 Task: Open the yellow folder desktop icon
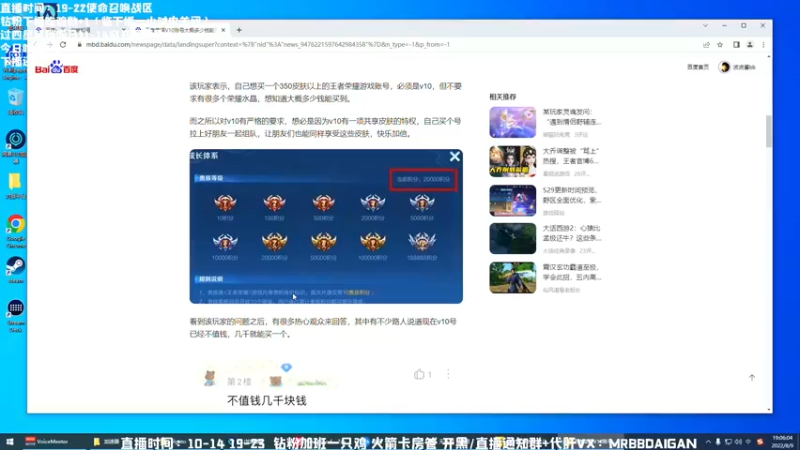coord(15,185)
